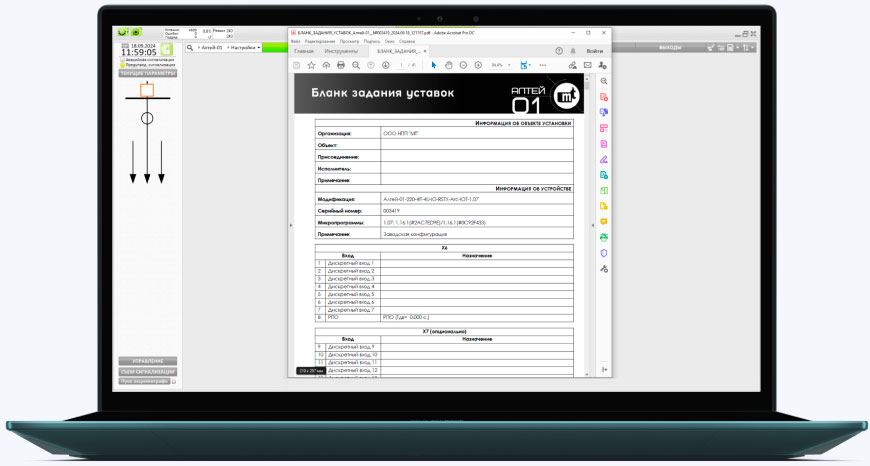
Task: Click the page number input field
Action: 400,65
